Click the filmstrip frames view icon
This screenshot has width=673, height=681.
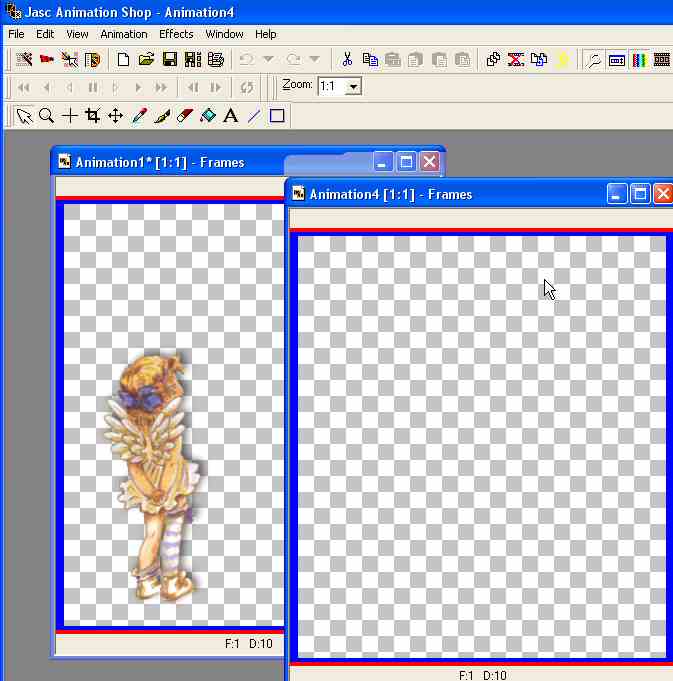662,60
